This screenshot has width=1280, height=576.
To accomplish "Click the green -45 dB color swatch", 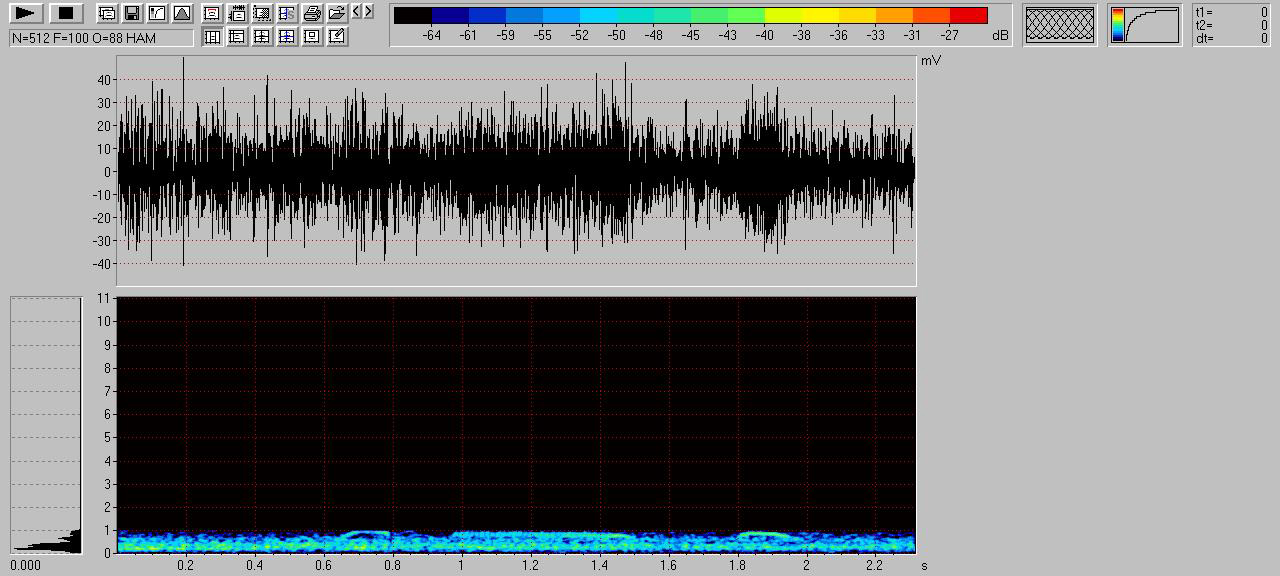I will pos(690,15).
